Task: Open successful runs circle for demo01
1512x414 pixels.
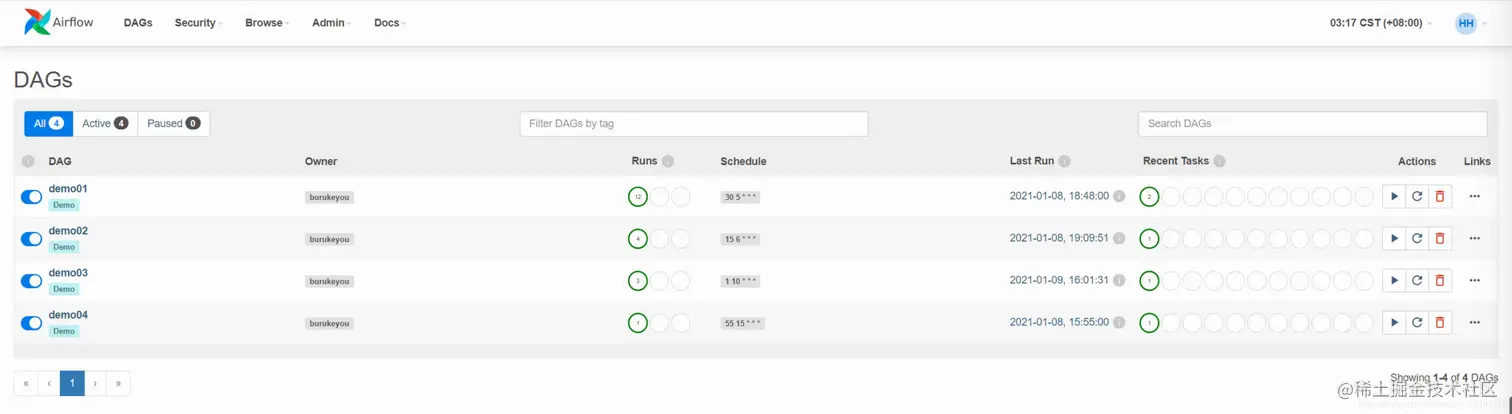Action: (638, 196)
